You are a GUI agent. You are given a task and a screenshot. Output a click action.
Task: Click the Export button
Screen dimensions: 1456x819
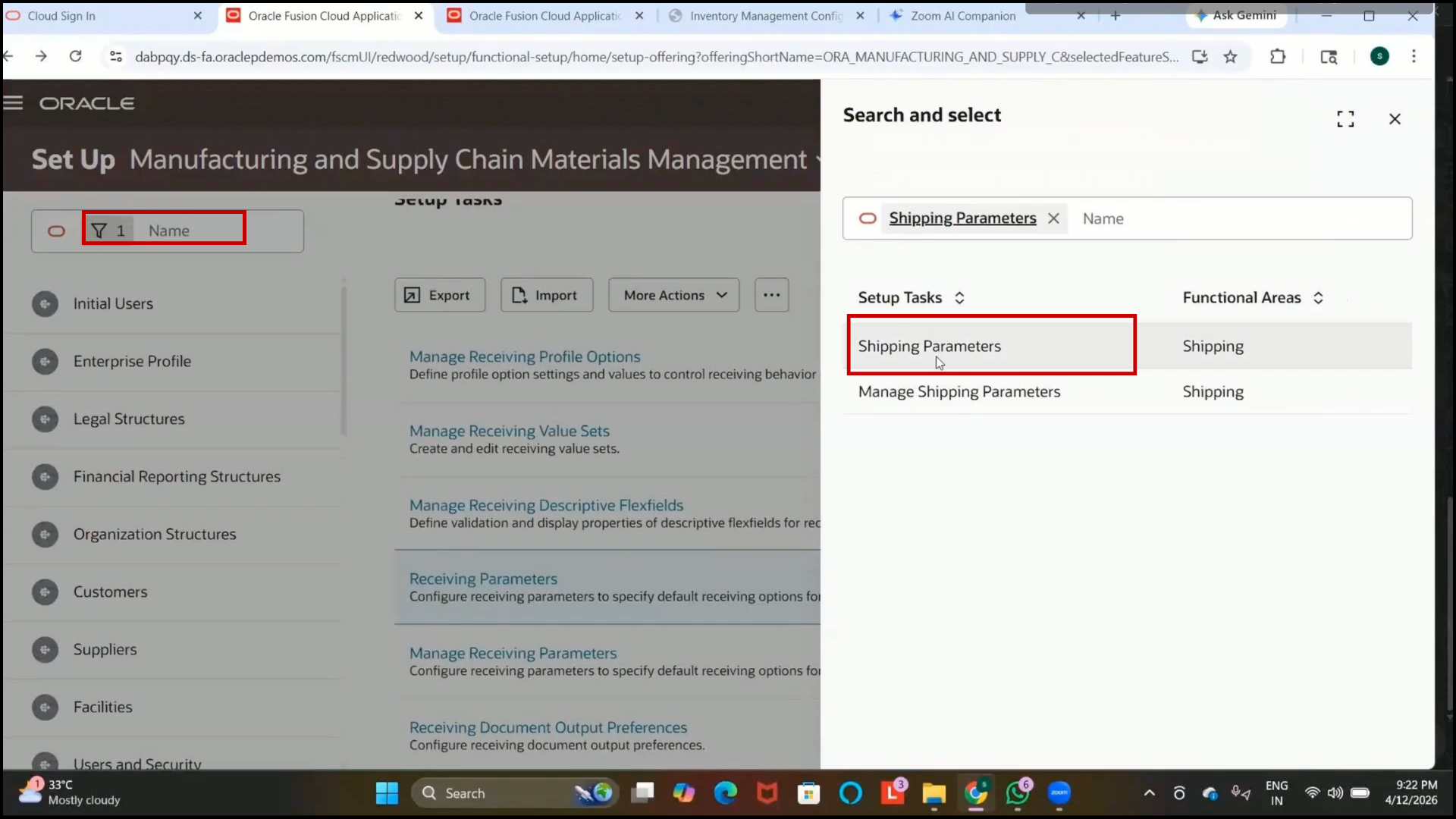440,295
